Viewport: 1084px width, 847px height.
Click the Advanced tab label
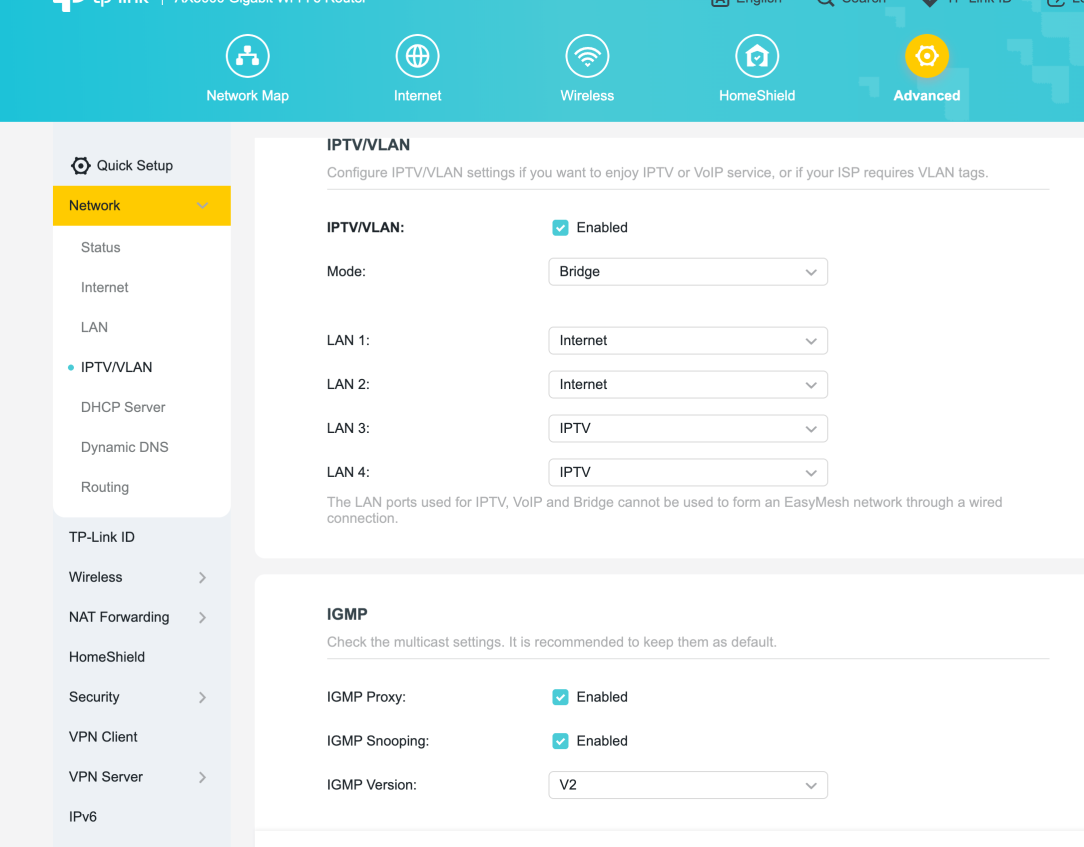(926, 95)
